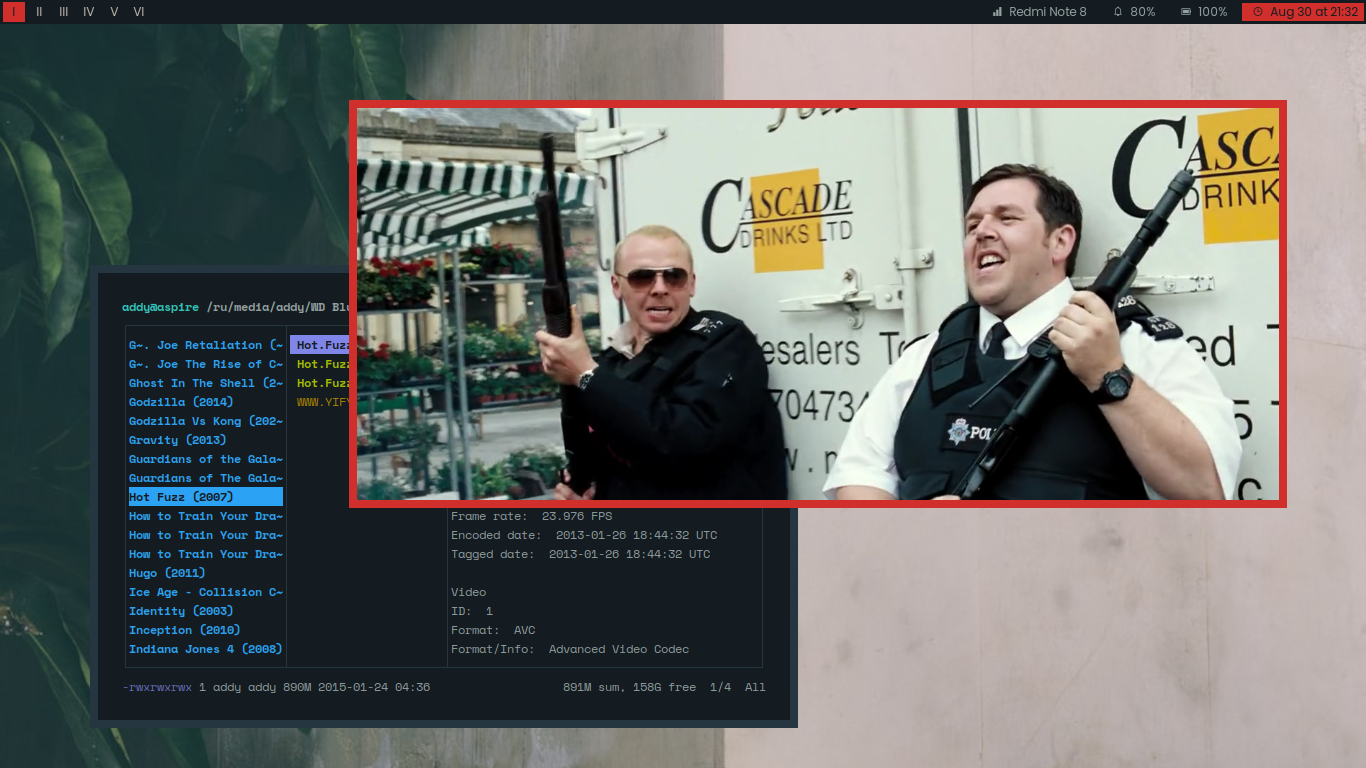This screenshot has height=768, width=1366.
Task: Click the signal bars icon beside Redmi Note 8
Action: coord(997,12)
